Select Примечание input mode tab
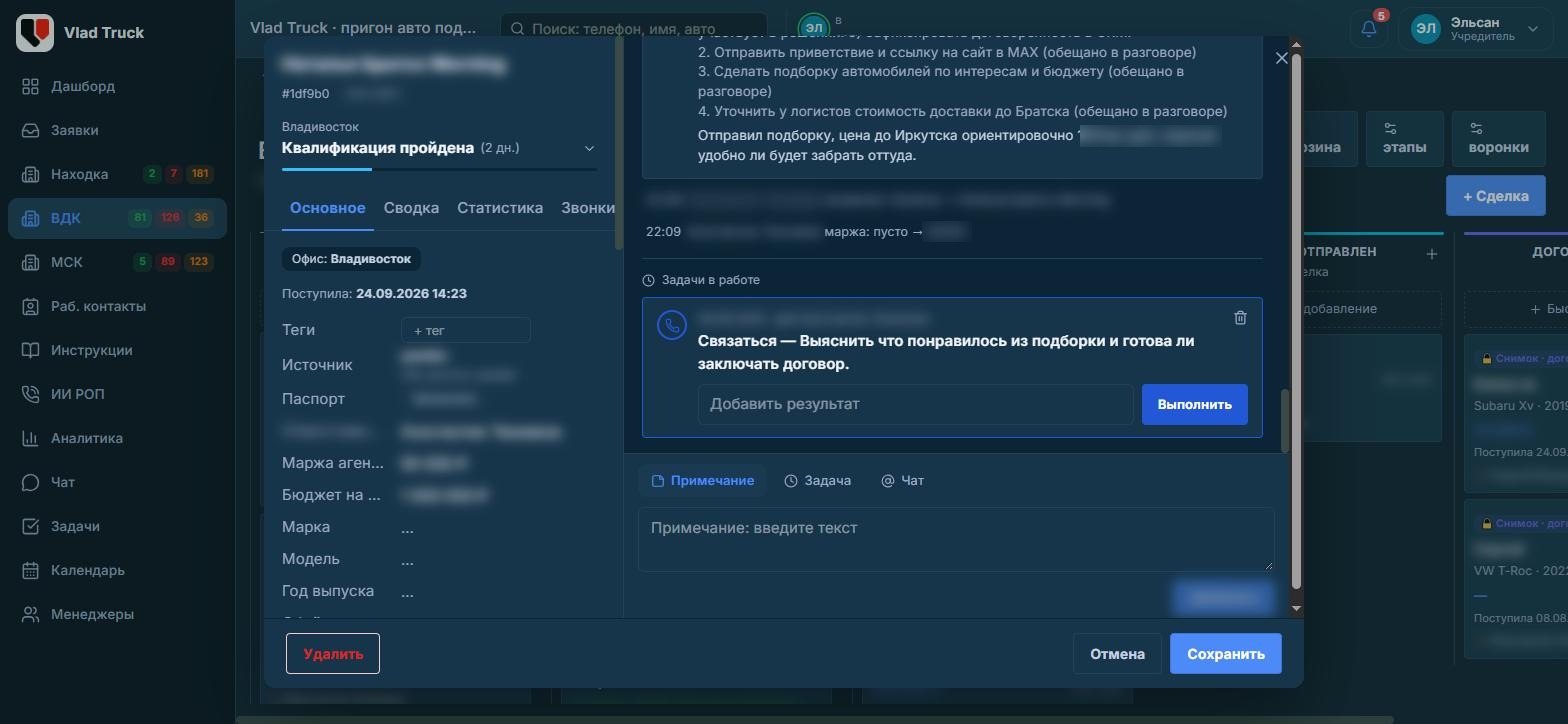Image resolution: width=1568 pixels, height=724 pixels. pyautogui.click(x=702, y=481)
